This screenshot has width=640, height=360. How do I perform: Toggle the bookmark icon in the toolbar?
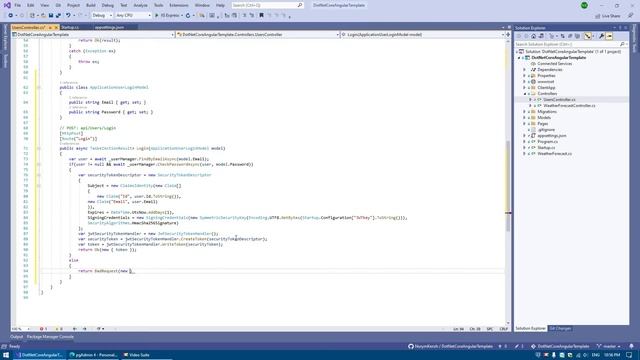[262, 16]
